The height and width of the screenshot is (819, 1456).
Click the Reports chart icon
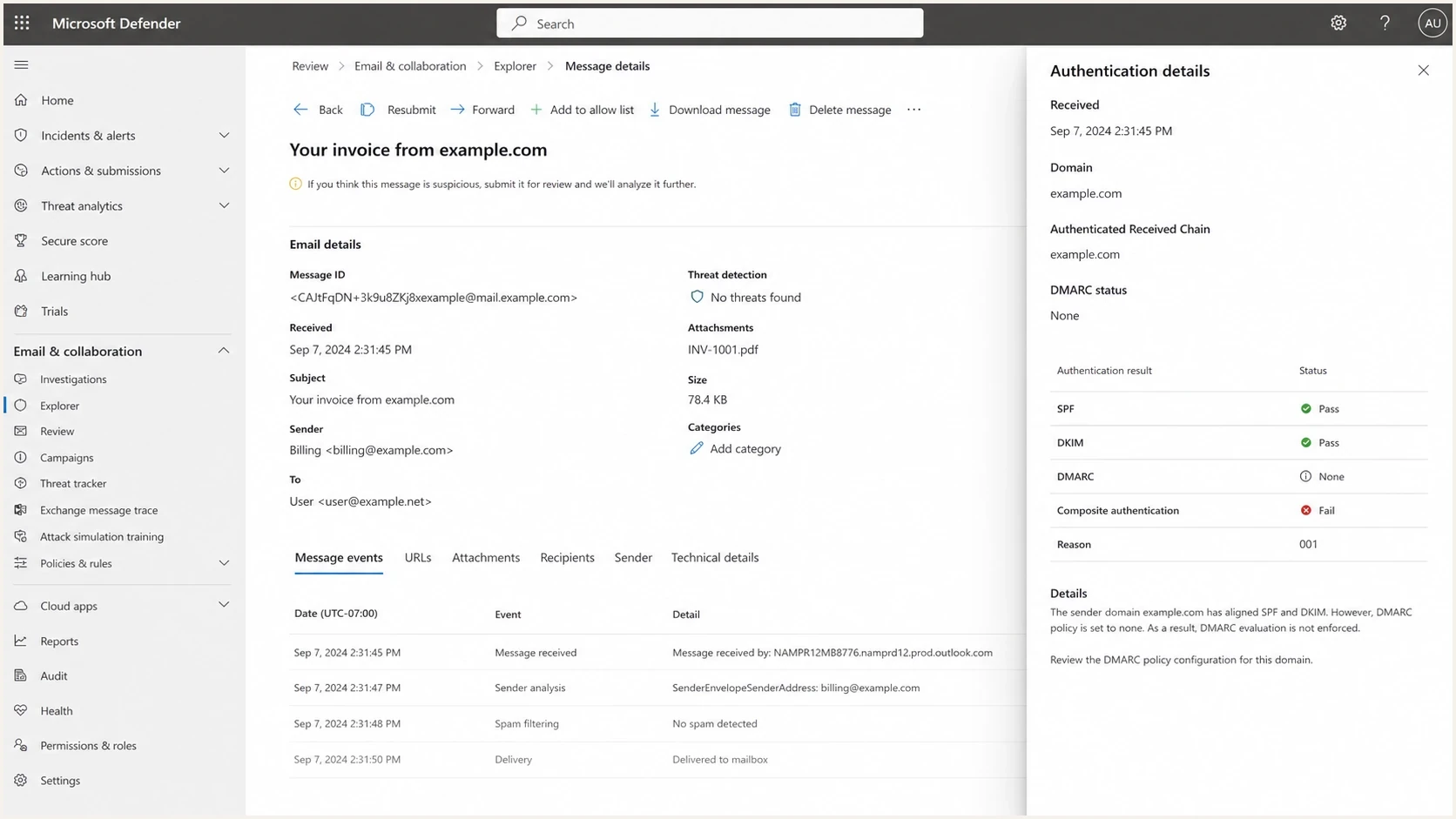coord(21,641)
